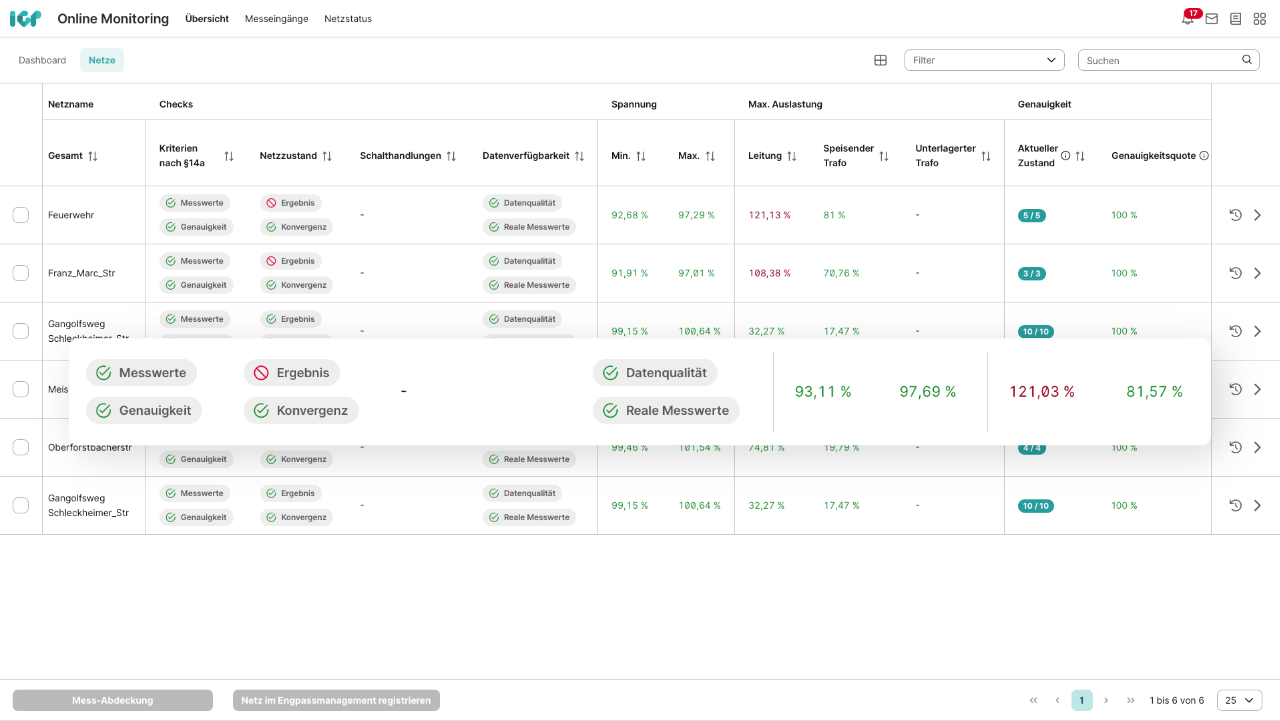Select the Feuerwehr row checkbox
Image resolution: width=1280 pixels, height=721 pixels.
[21, 215]
